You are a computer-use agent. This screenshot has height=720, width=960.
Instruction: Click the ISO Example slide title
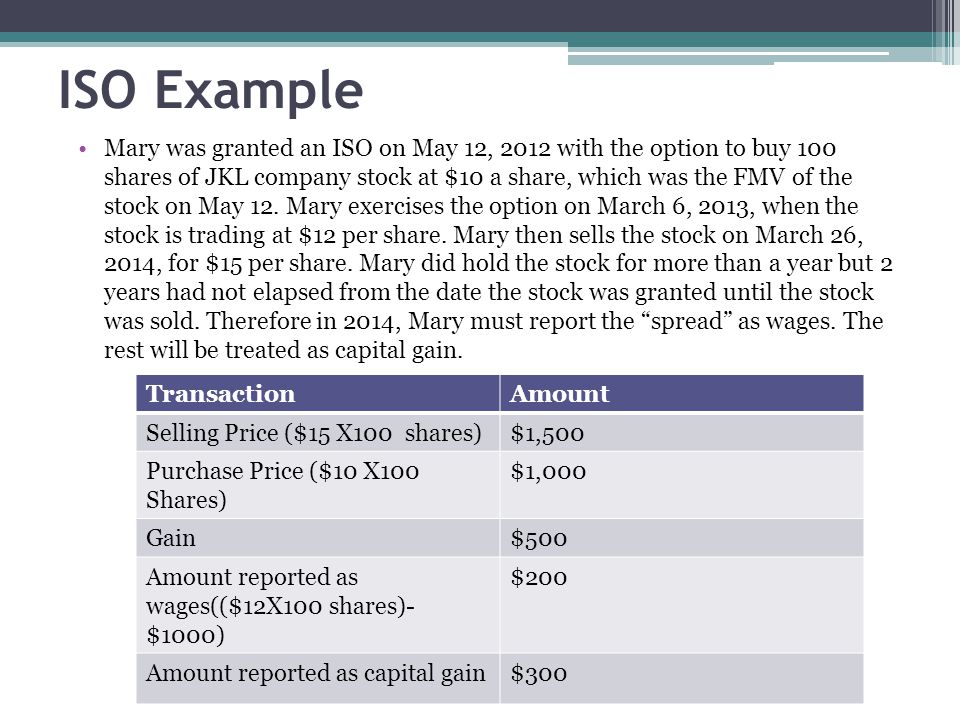point(211,90)
